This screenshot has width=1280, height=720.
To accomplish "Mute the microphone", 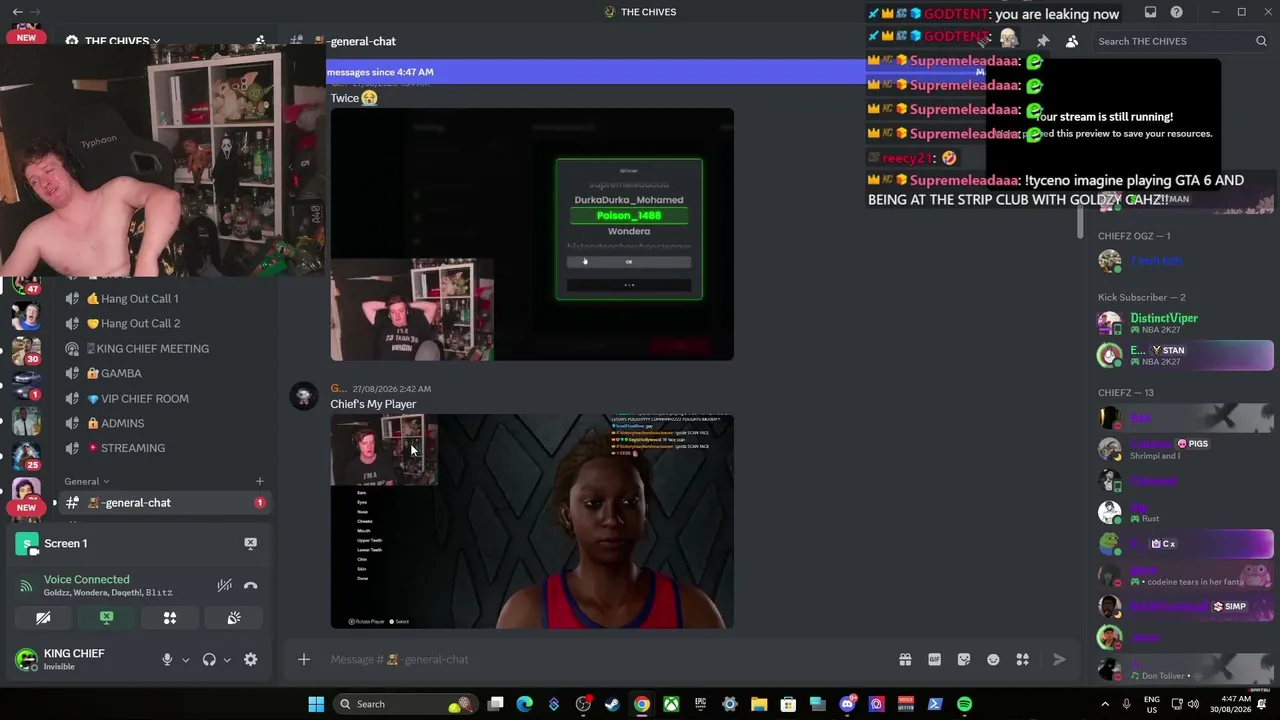I will pos(167,660).
